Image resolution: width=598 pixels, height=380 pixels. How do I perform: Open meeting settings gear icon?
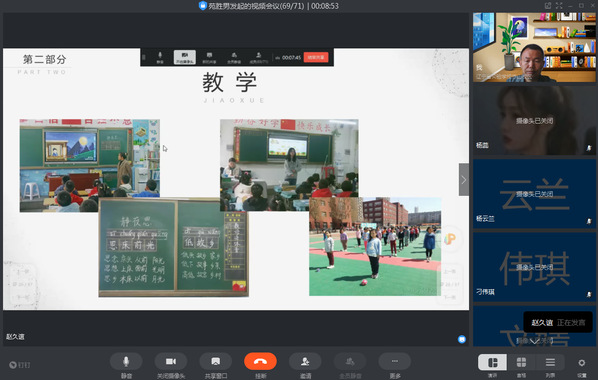click(x=581, y=363)
